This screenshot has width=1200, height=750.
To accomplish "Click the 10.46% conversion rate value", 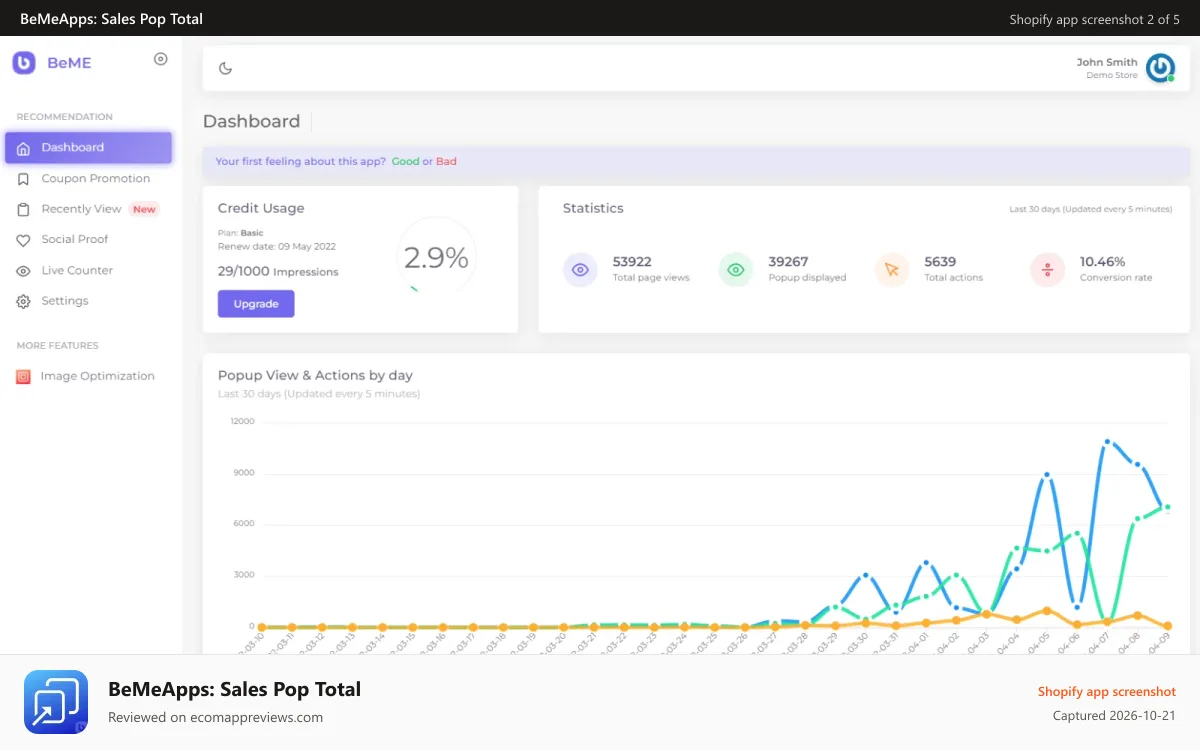I will (x=1102, y=262).
